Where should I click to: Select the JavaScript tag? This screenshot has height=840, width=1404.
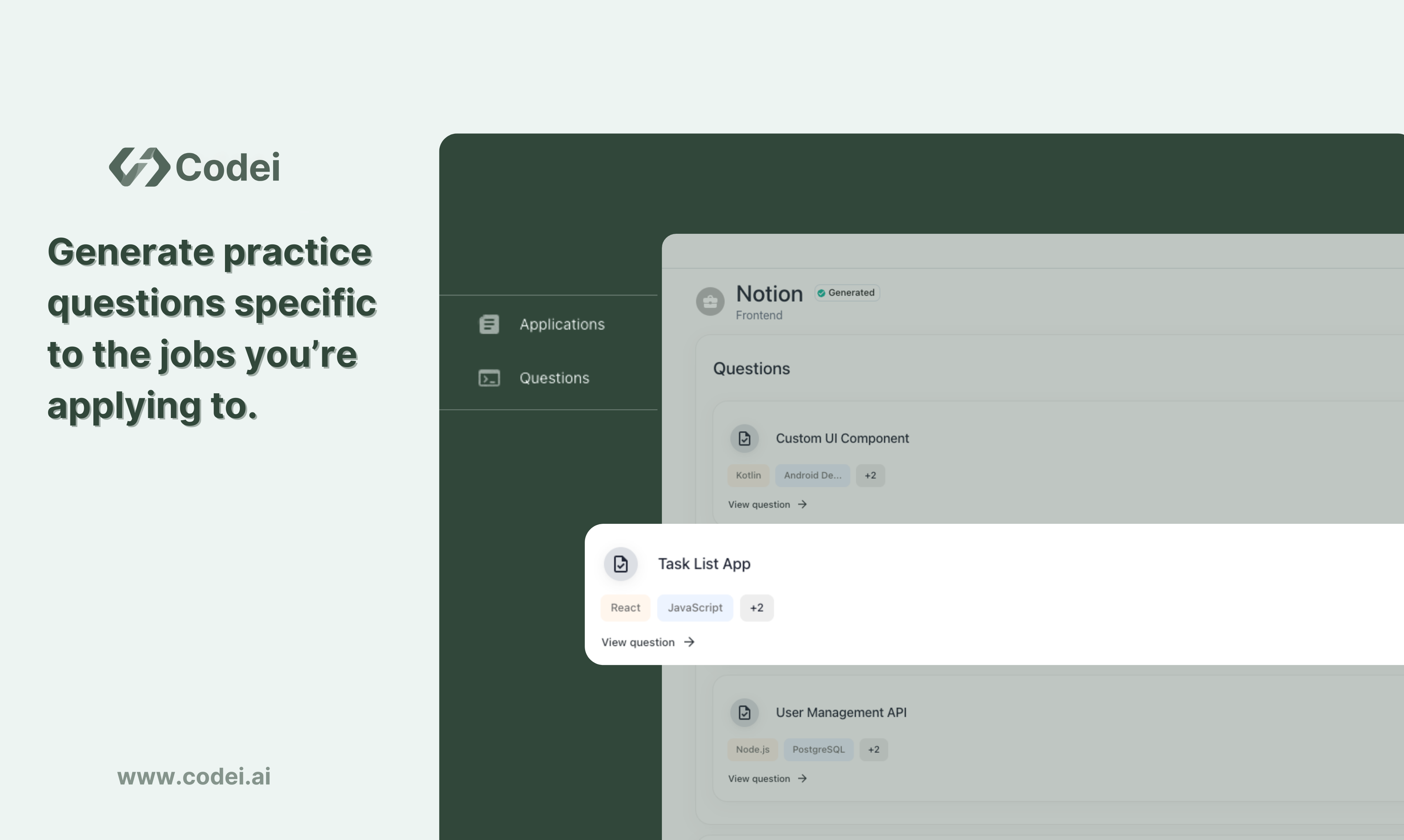(695, 608)
